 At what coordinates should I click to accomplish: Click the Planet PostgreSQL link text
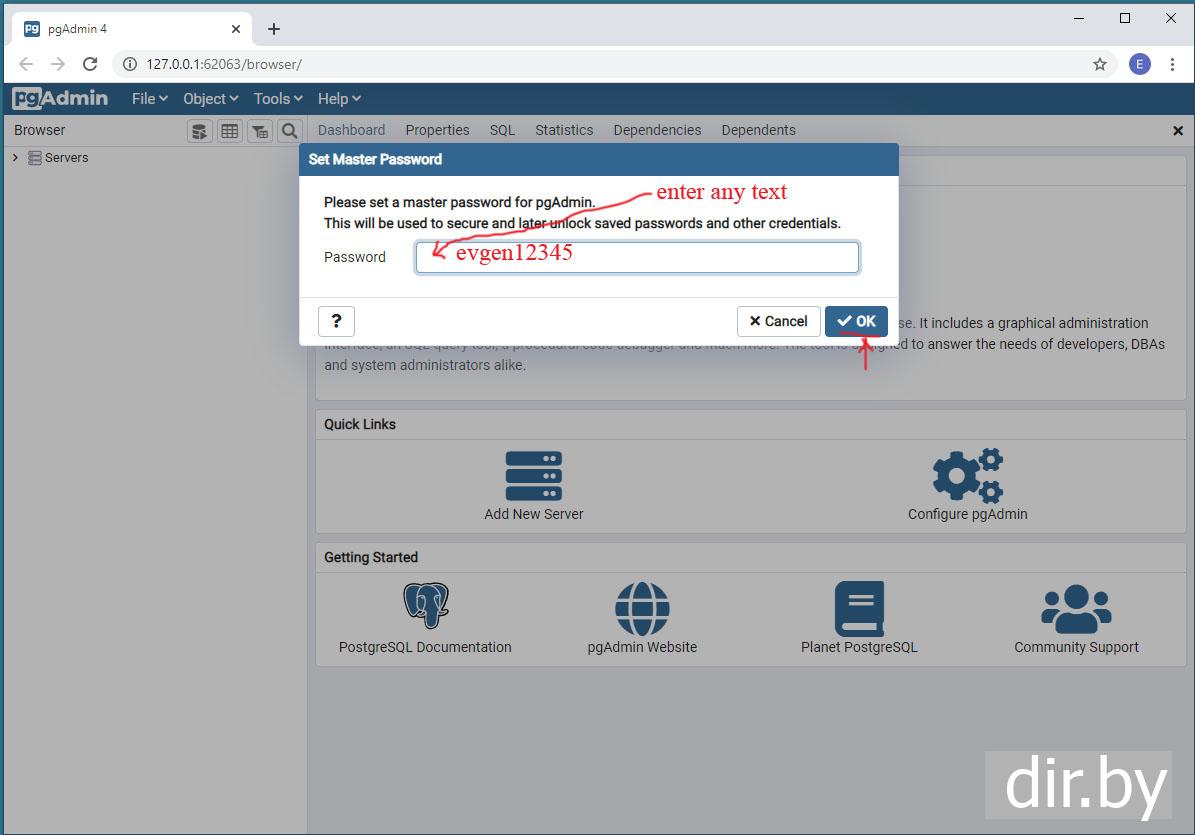point(859,647)
